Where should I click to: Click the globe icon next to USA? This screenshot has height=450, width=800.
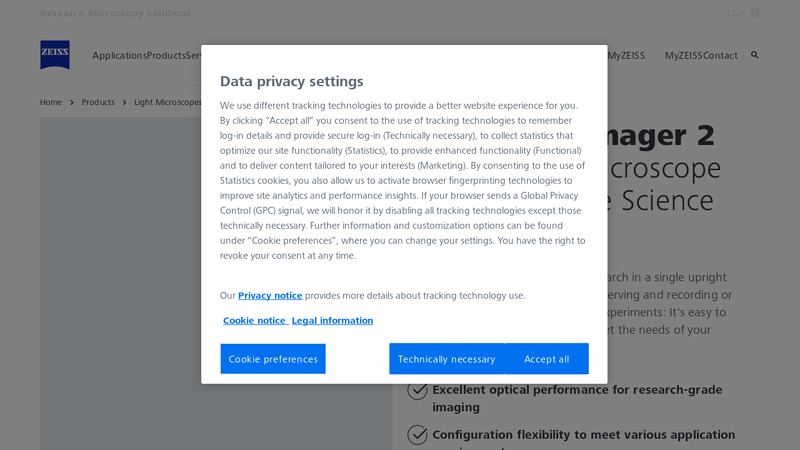coord(755,13)
